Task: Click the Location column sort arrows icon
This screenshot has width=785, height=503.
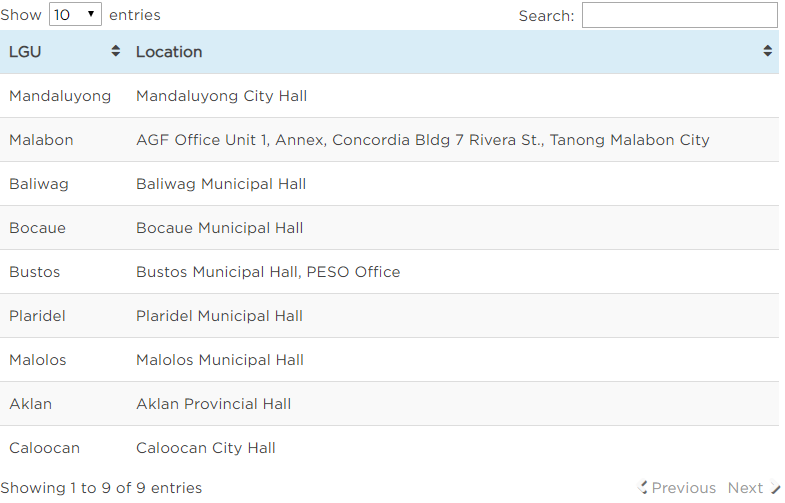Action: [767, 52]
